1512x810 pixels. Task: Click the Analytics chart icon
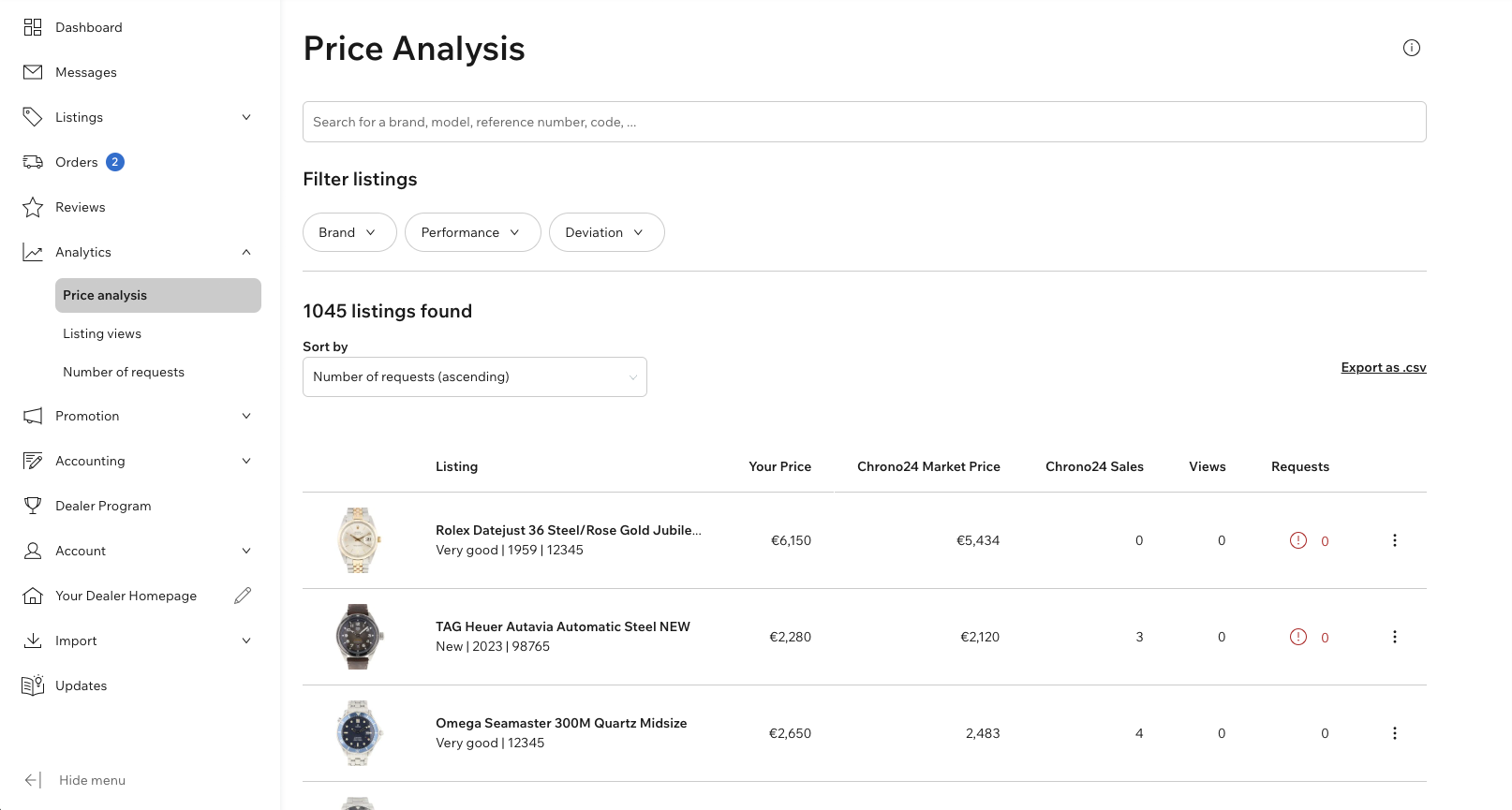click(33, 252)
